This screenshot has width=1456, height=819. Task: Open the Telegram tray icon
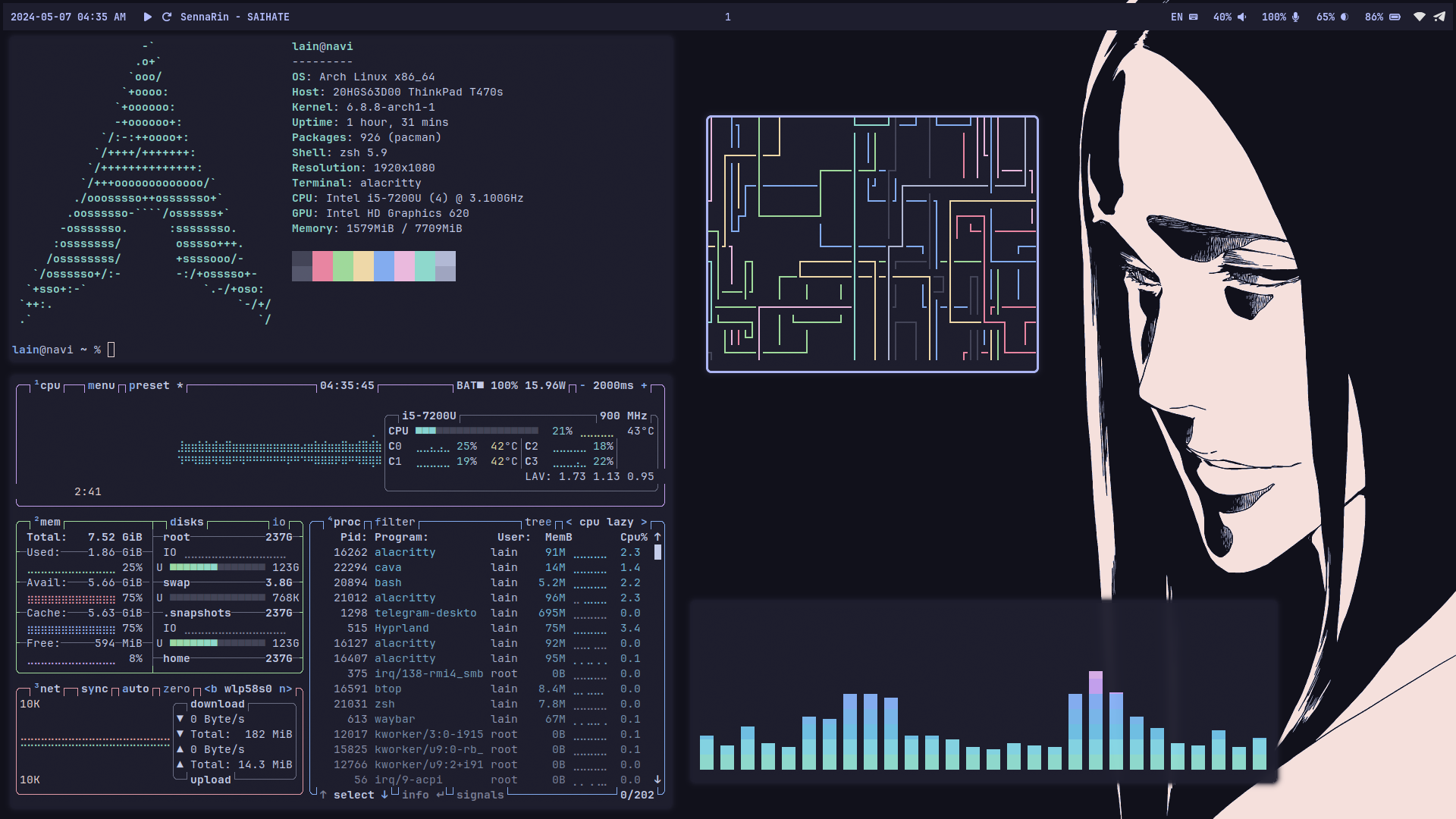coord(1439,17)
